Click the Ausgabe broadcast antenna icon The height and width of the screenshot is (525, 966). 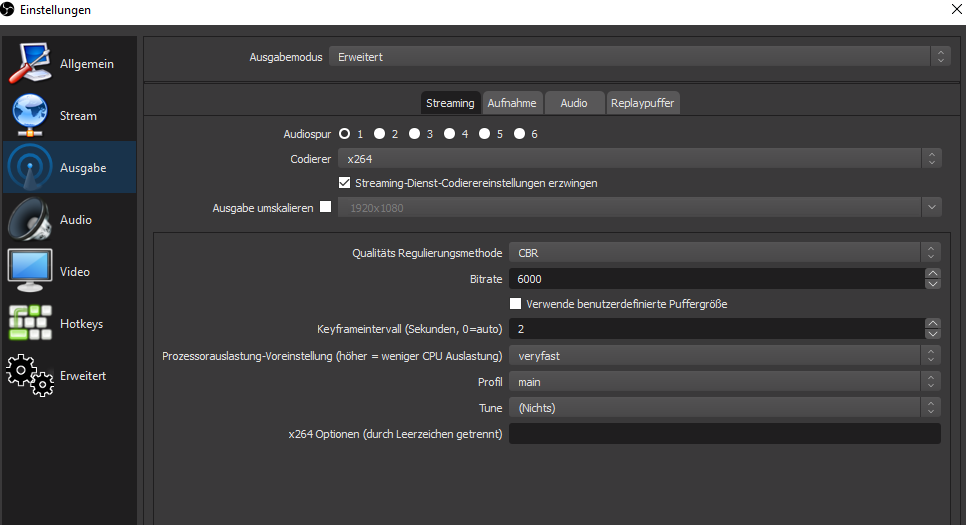click(30, 168)
